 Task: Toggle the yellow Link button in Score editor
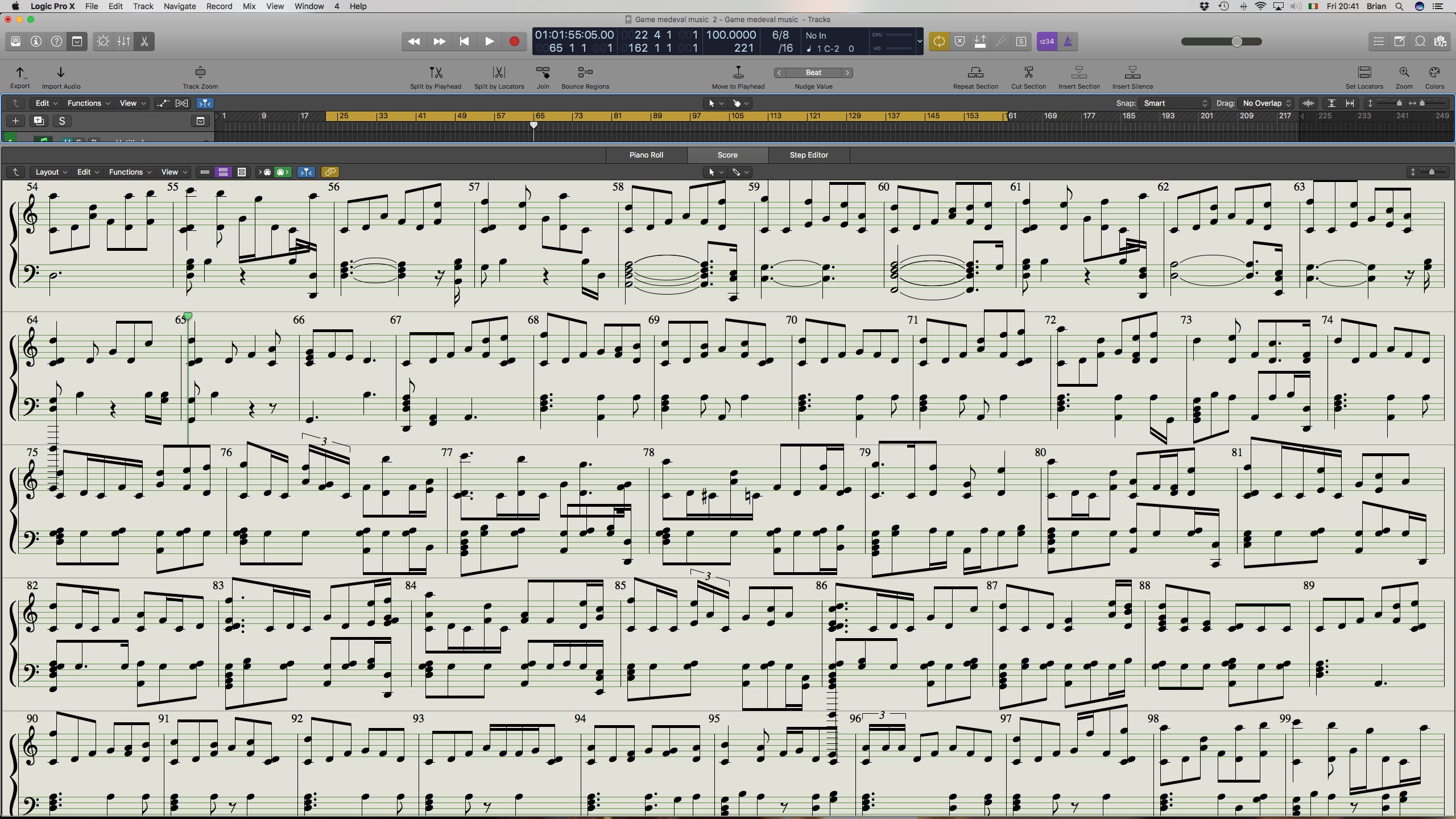click(330, 172)
